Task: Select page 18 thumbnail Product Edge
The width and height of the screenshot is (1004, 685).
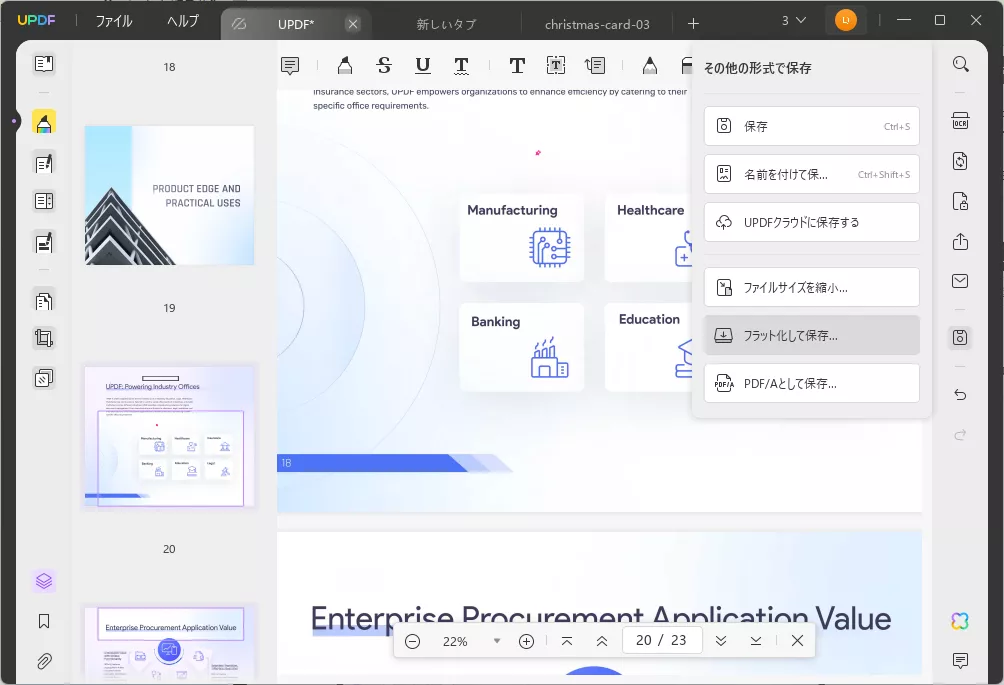Action: tap(169, 195)
